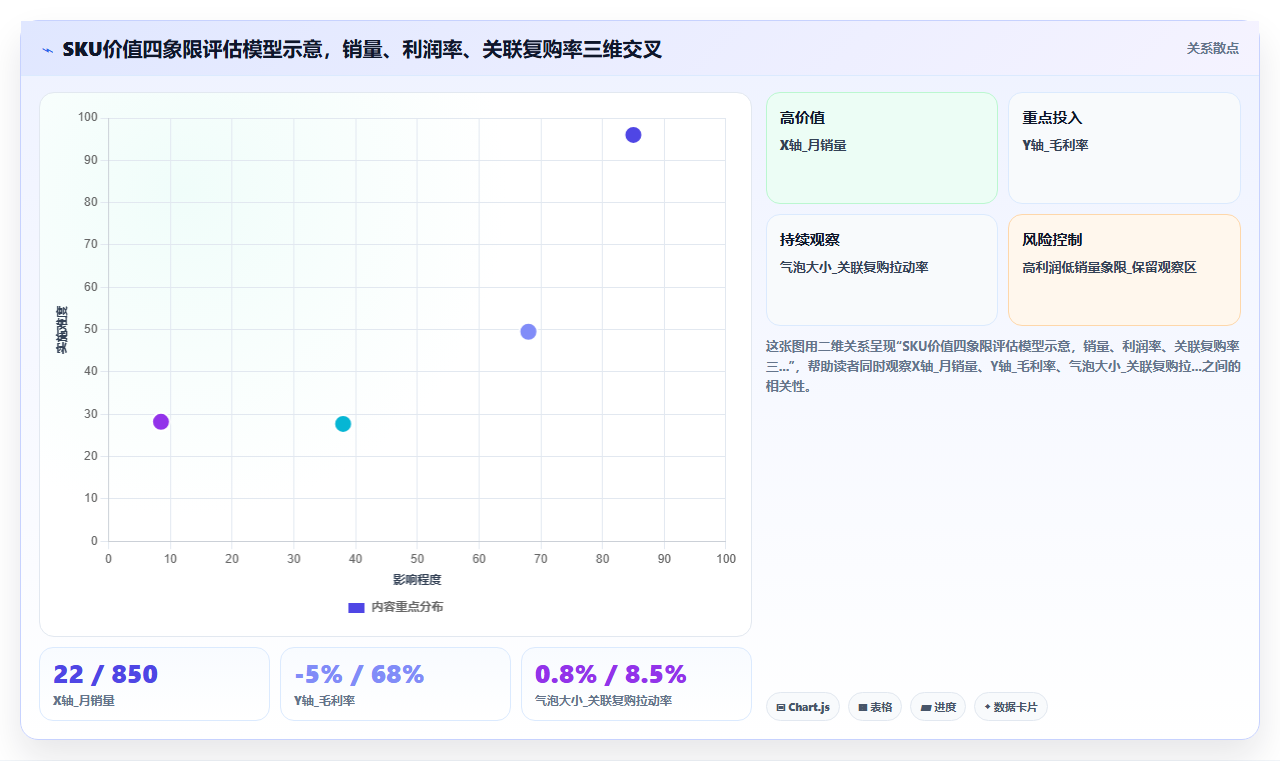
Task: Open the 高价值 card
Action: [882, 148]
